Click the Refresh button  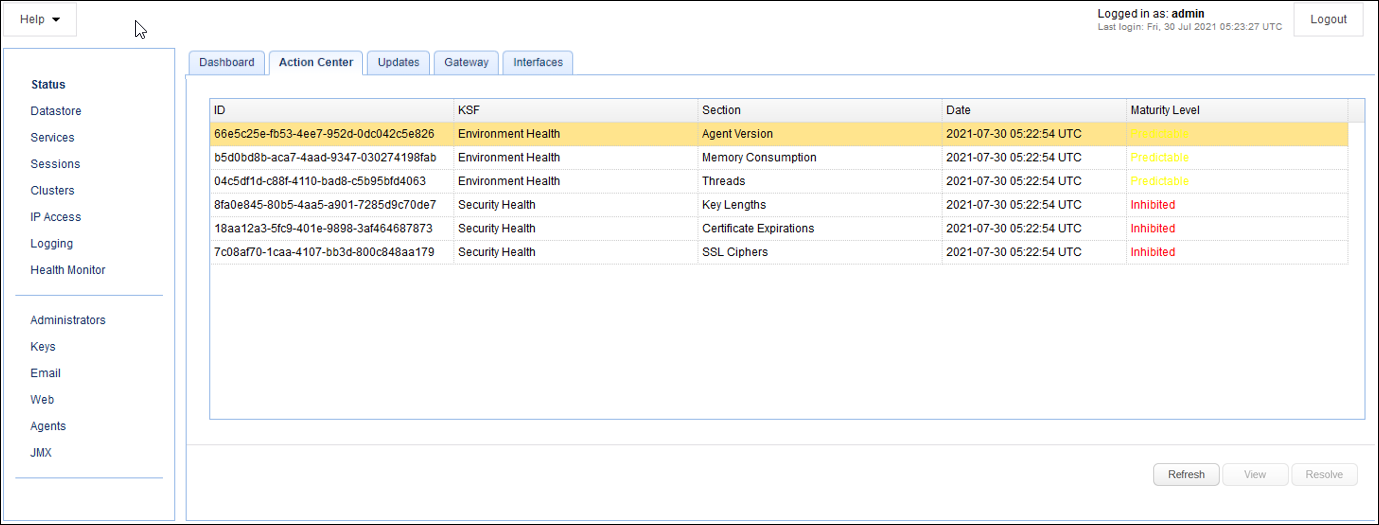coord(1186,474)
